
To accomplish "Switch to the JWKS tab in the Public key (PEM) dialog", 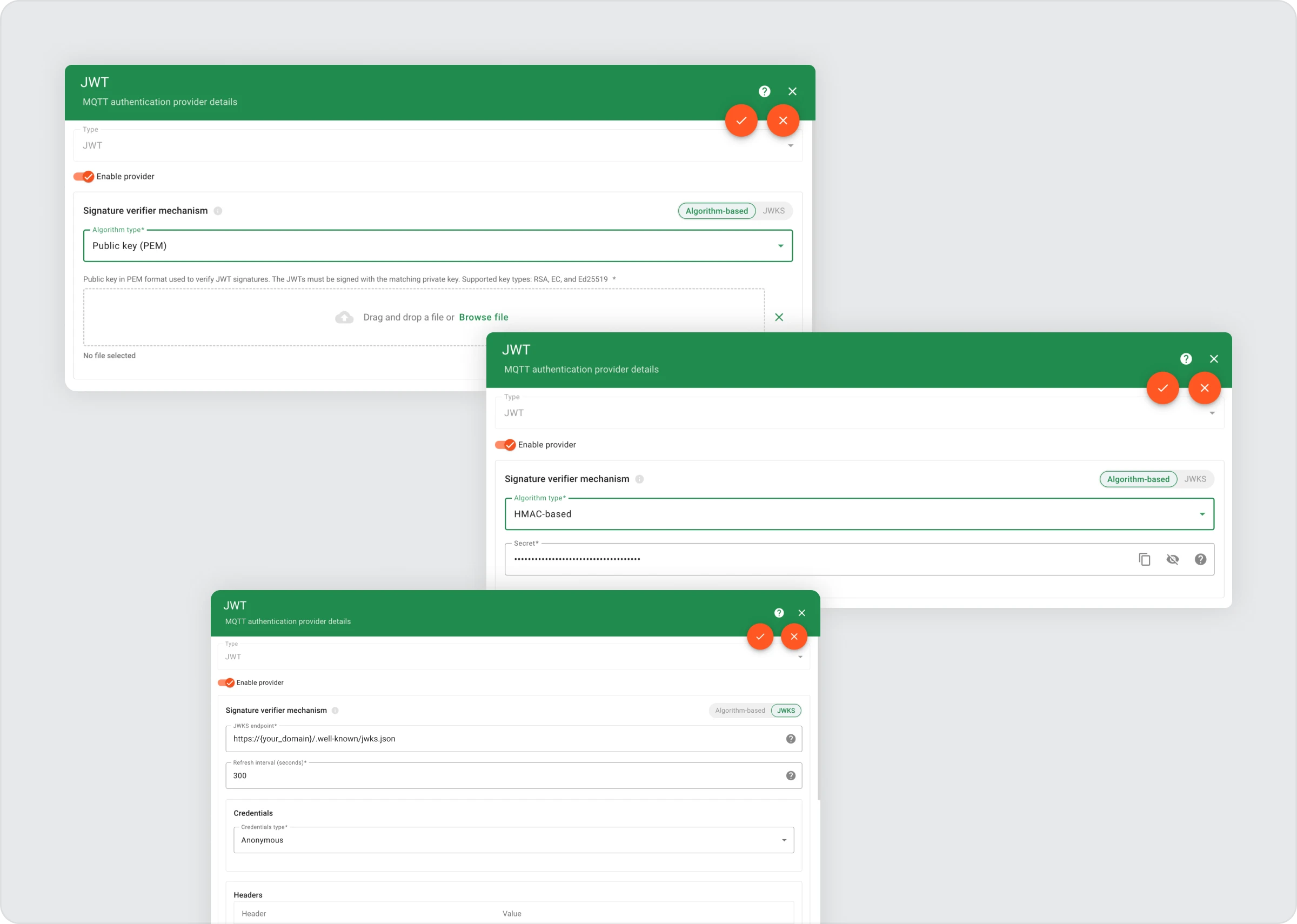I will 774,211.
